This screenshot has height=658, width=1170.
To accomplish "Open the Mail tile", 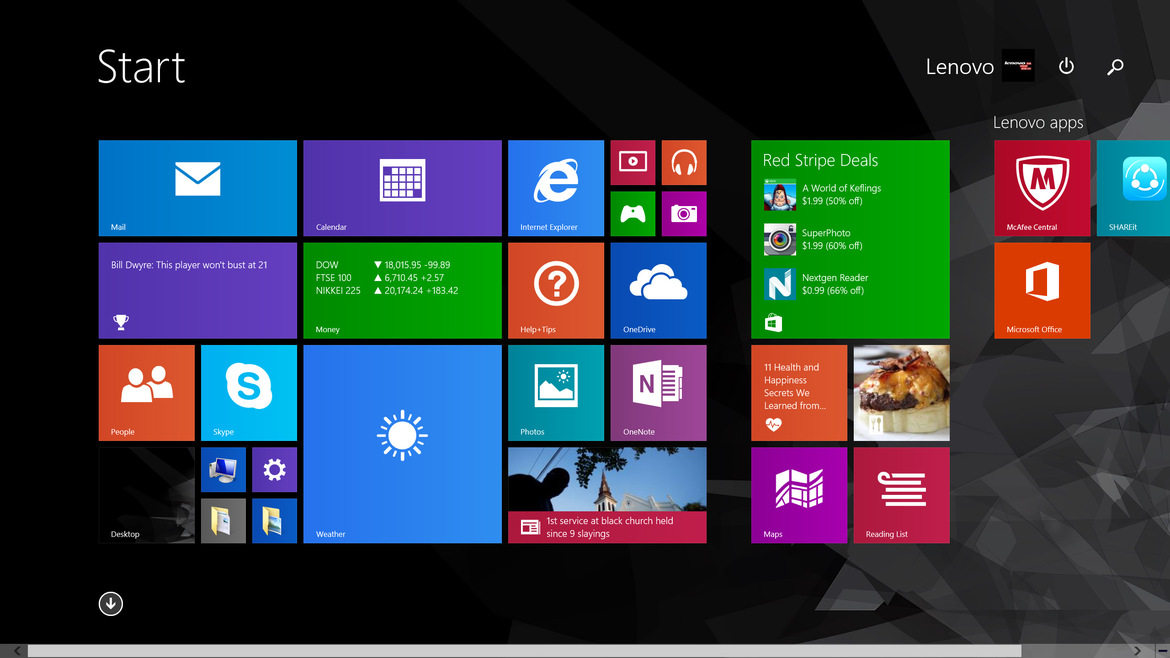I will (x=198, y=188).
